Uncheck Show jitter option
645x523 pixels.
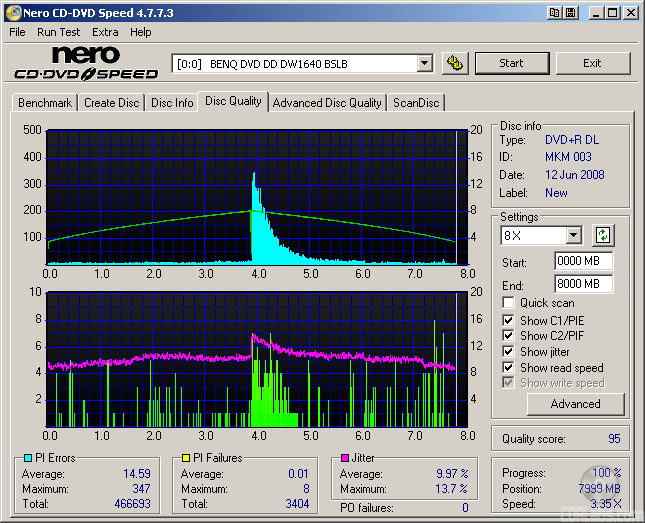509,352
